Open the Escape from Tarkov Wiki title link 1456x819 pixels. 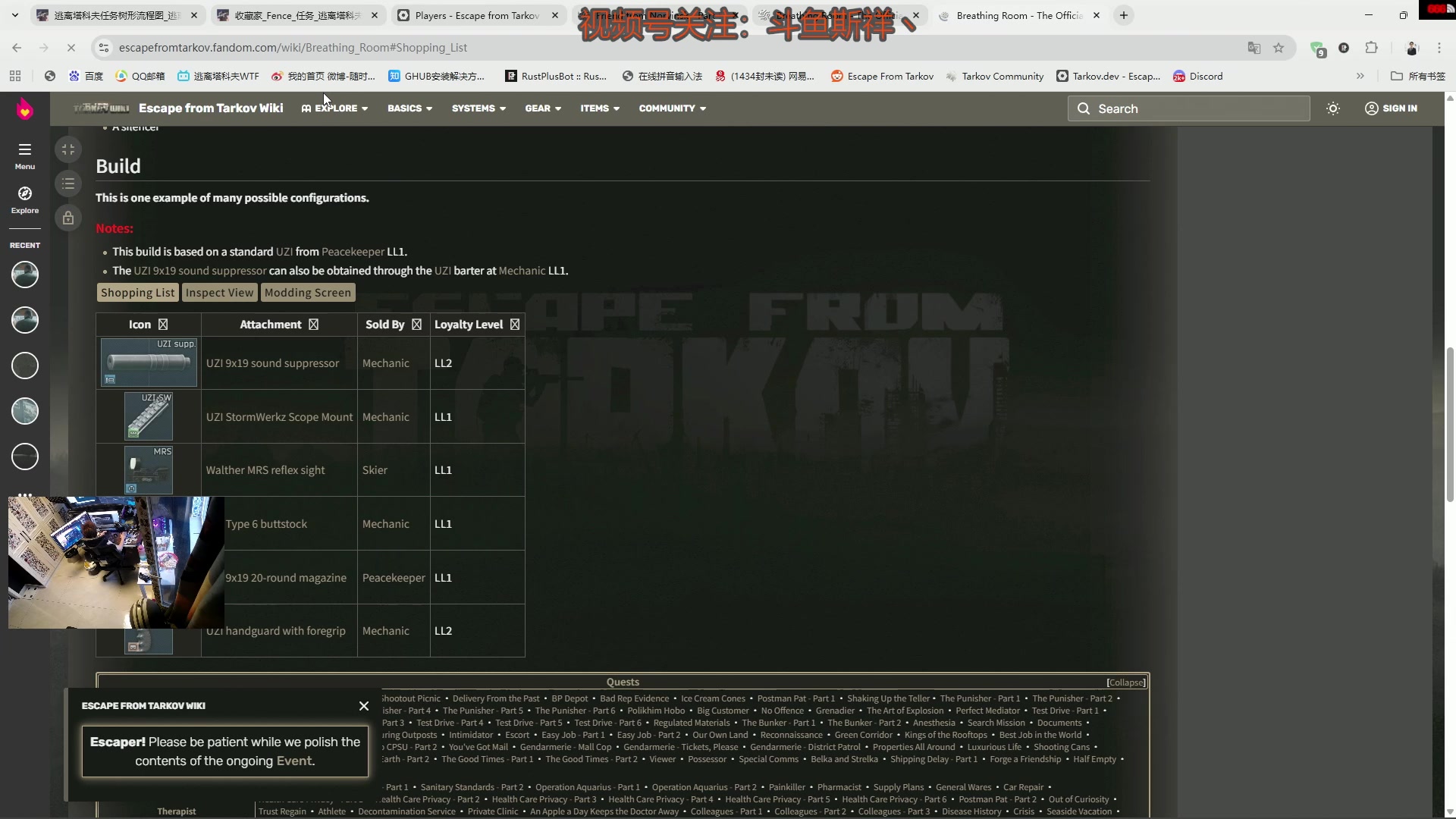pos(211,108)
